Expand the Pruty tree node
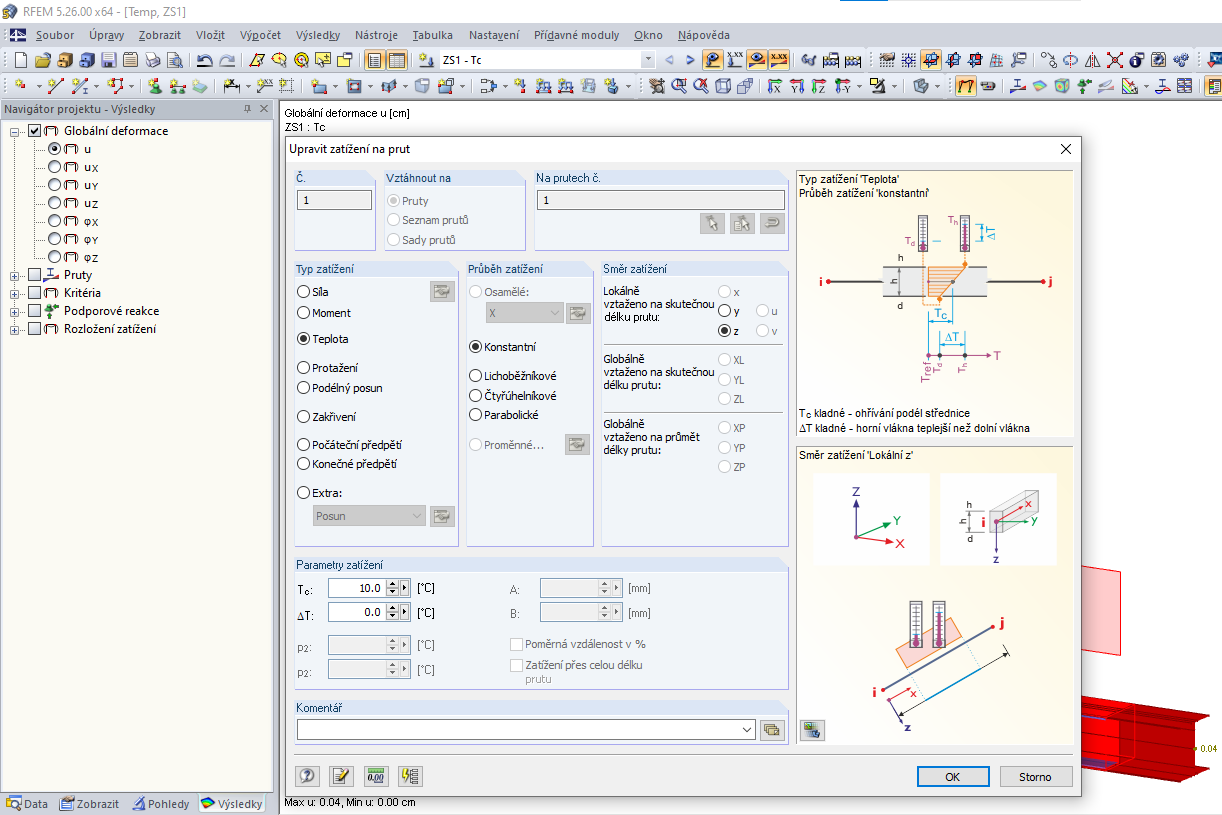 click(15, 275)
